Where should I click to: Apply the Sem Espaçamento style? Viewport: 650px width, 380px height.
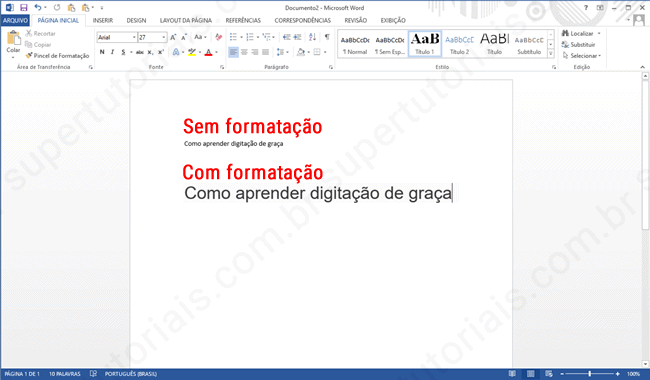[x=390, y=44]
